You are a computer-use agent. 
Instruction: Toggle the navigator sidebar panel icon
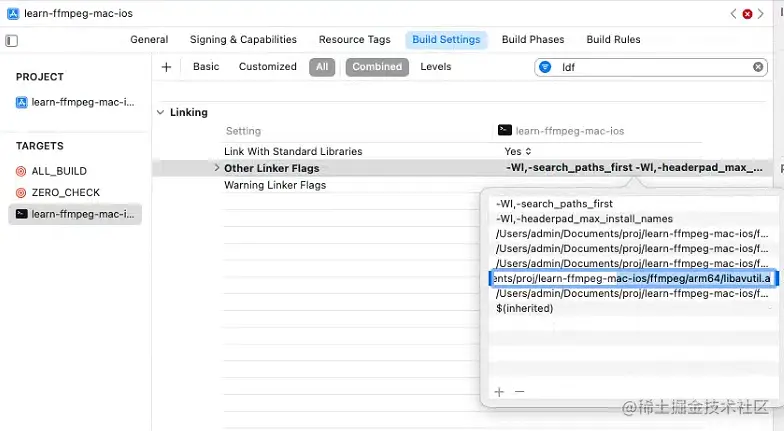coord(12,40)
